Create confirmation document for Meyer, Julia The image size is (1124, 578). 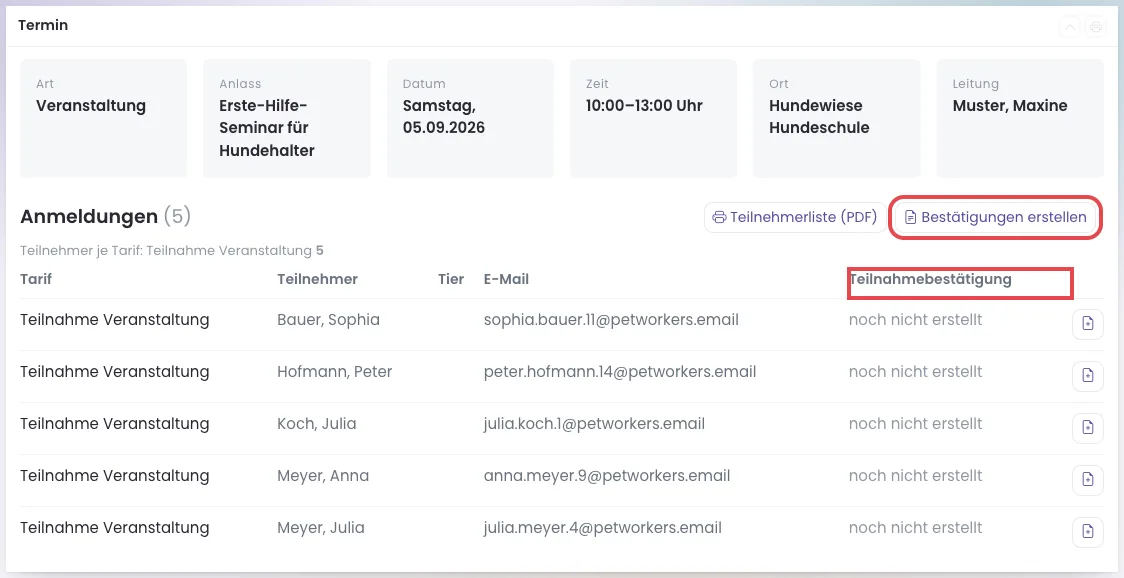point(1087,532)
